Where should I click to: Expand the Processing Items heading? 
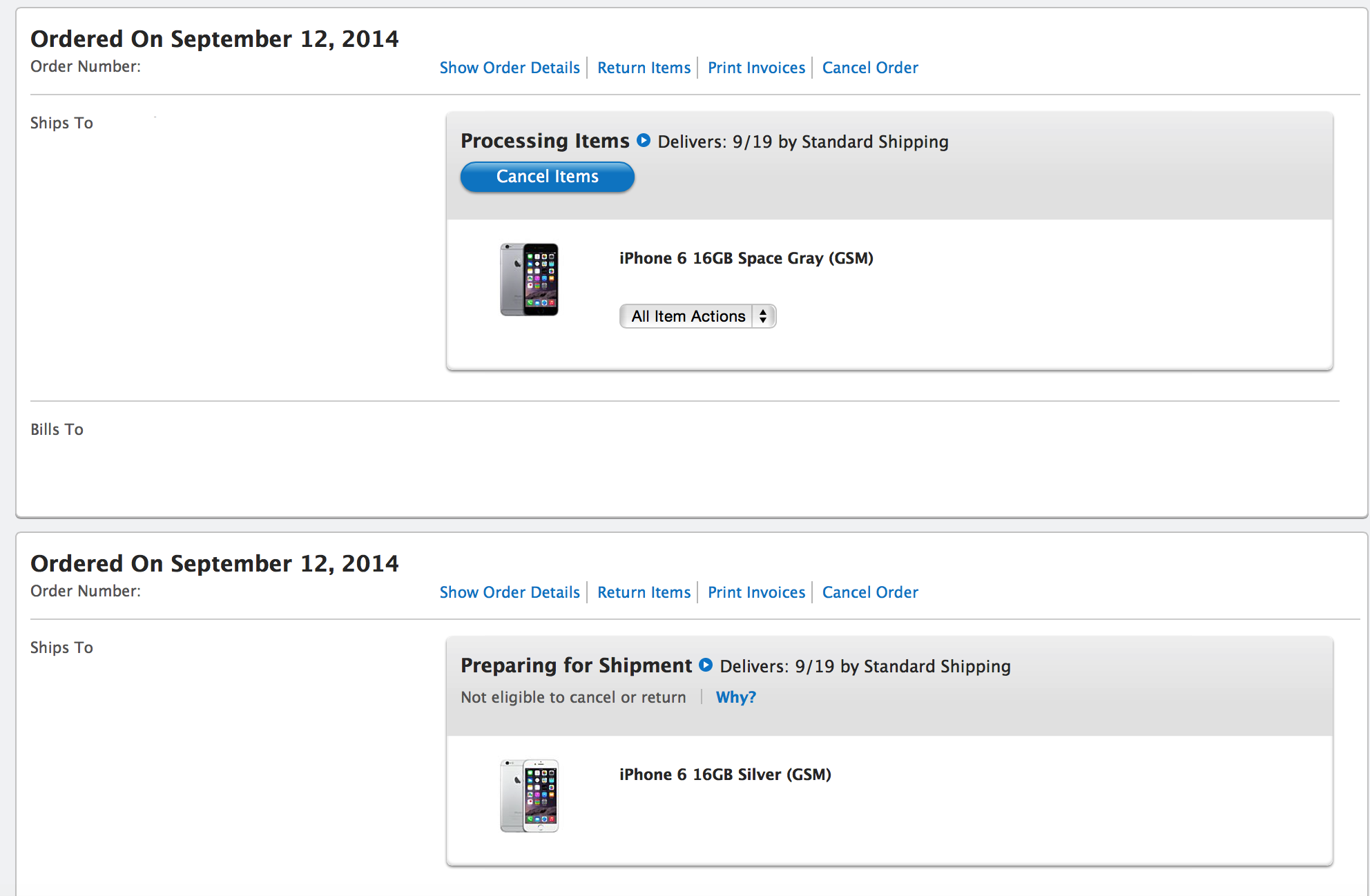pyautogui.click(x=545, y=141)
